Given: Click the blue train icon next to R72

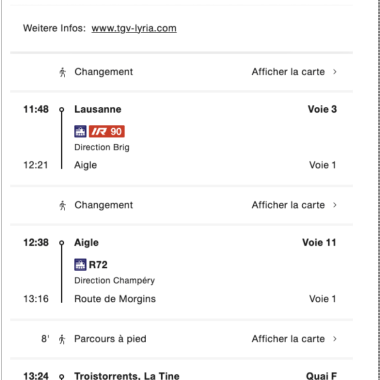Looking at the screenshot, I should click(80, 265).
